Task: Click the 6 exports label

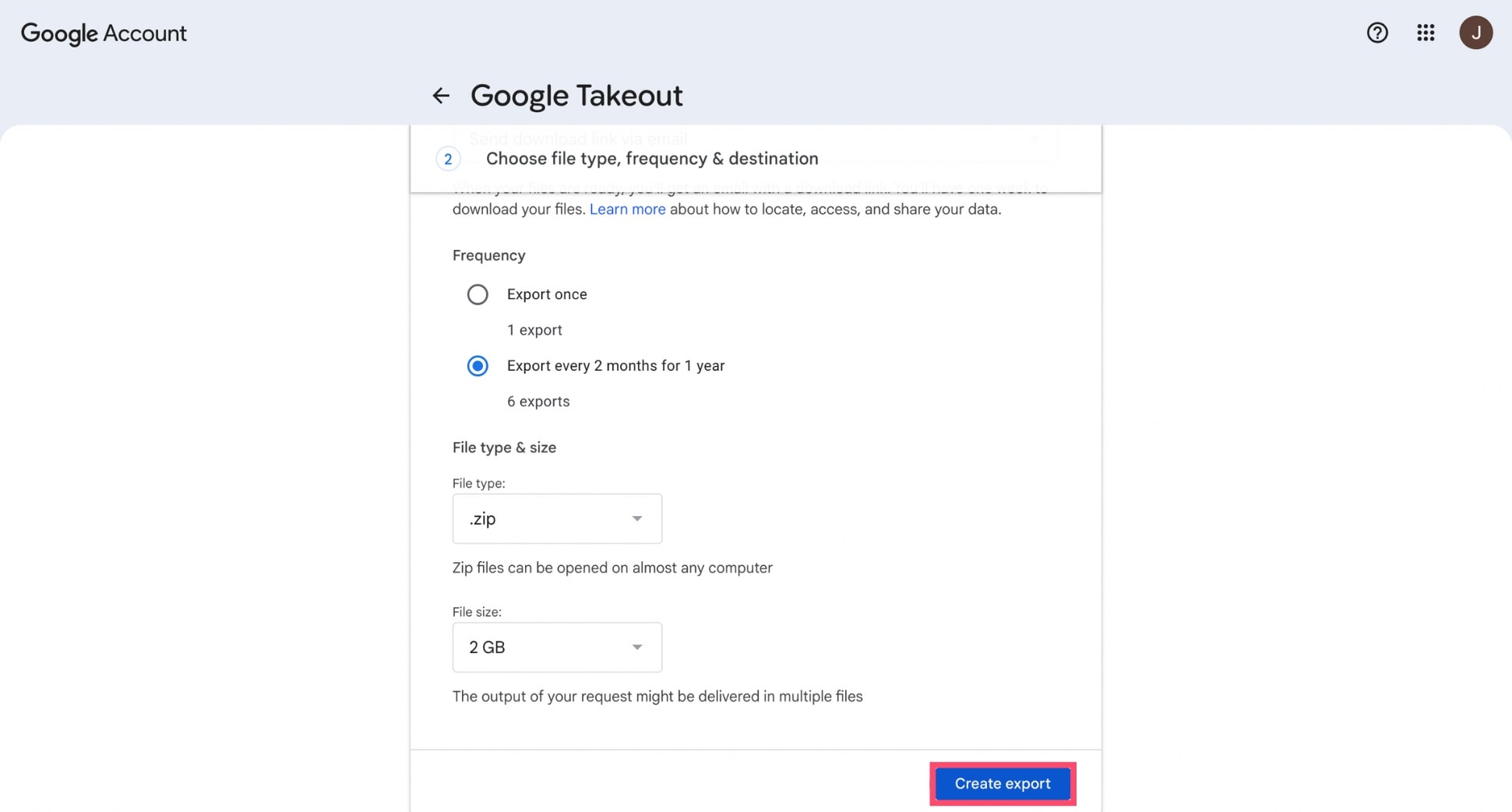Action: [538, 401]
